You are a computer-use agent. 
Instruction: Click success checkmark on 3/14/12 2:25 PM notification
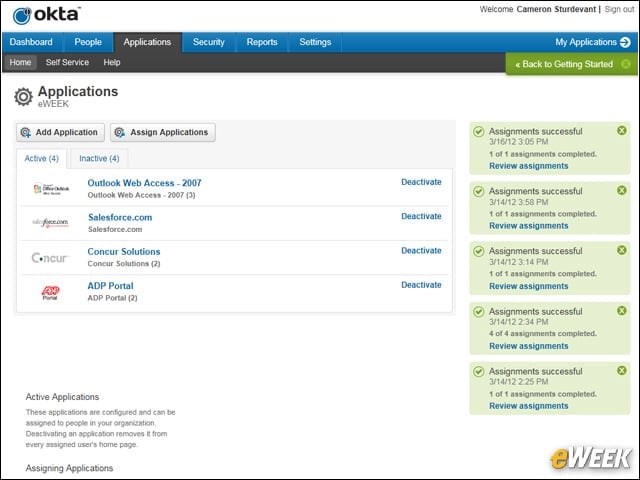(x=479, y=371)
